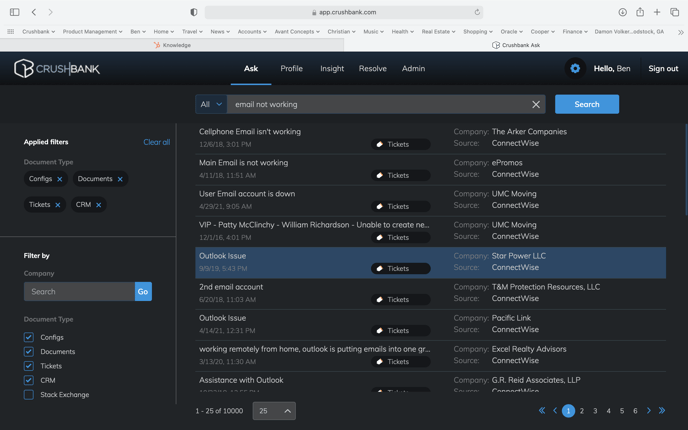Expand the Accounts bookmarks folder
688x430 pixels.
252,32
